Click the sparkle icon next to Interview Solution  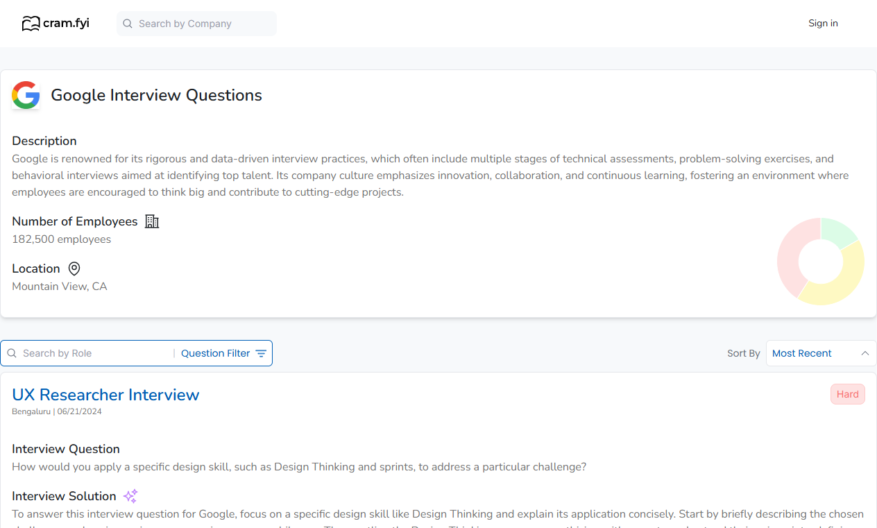tap(130, 496)
